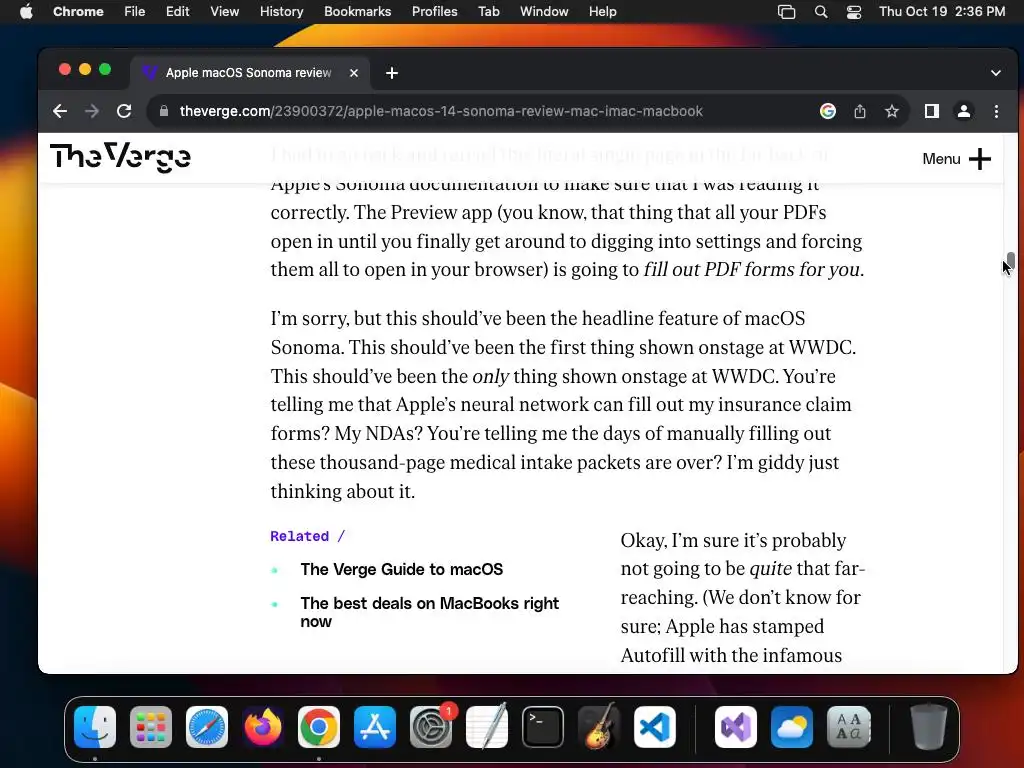Open the File menu

point(135,12)
